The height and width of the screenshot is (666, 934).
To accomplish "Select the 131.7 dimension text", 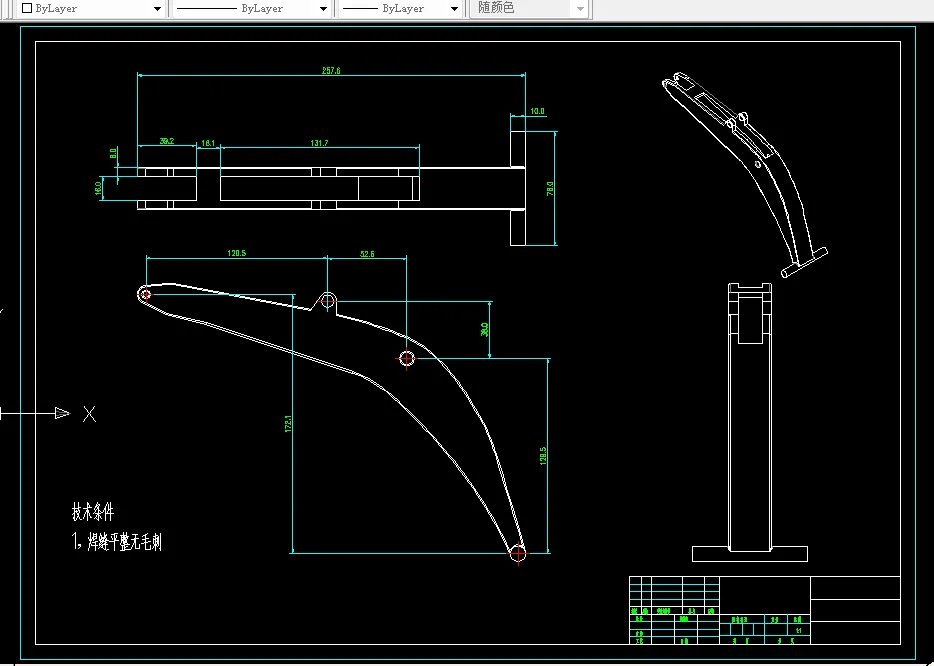I will [x=319, y=143].
